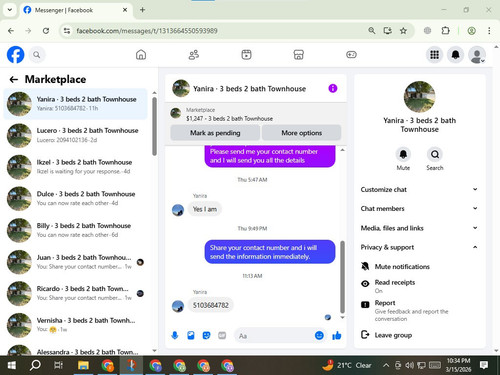Attach a photo file icon
500x375 pixels.
click(x=191, y=335)
